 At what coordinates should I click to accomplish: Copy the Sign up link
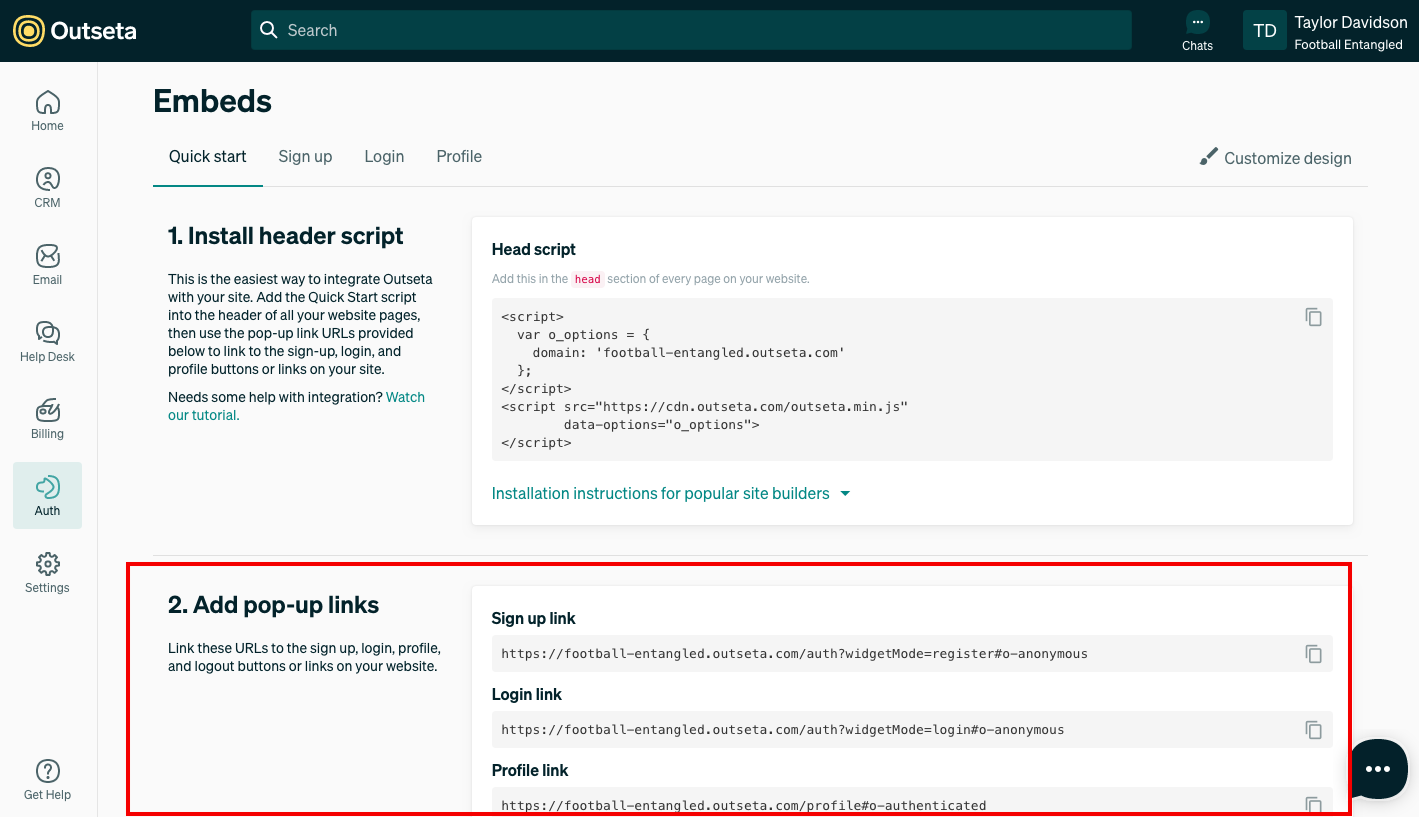pyautogui.click(x=1313, y=654)
